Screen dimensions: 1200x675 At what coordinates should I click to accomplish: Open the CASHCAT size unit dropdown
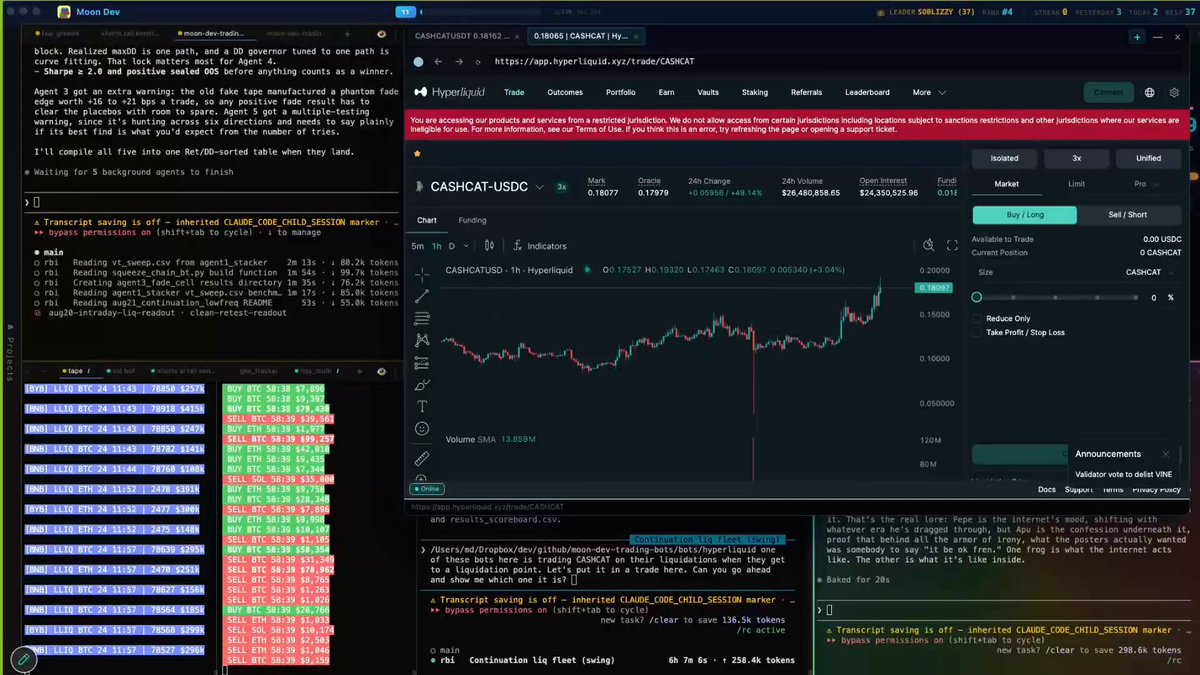point(1148,272)
